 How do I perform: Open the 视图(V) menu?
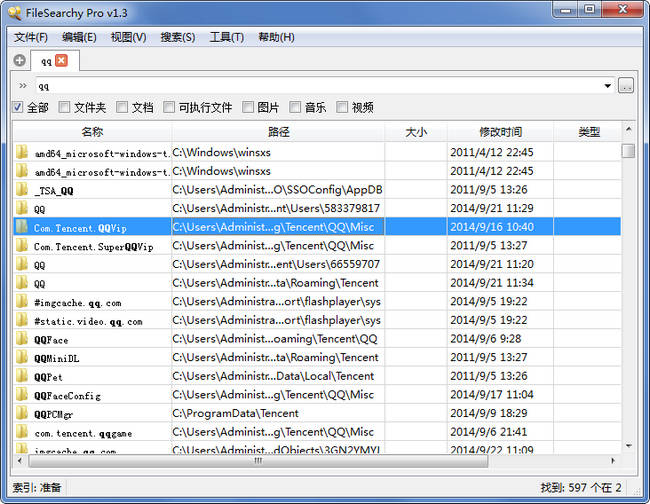coord(129,37)
